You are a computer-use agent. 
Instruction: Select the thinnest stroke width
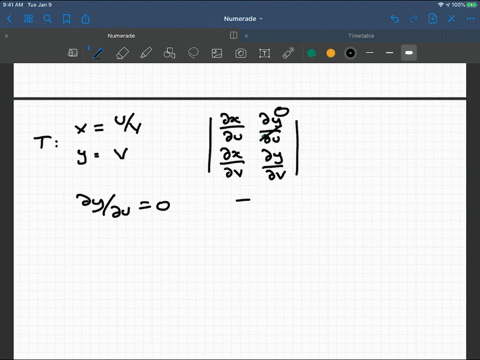[370, 53]
